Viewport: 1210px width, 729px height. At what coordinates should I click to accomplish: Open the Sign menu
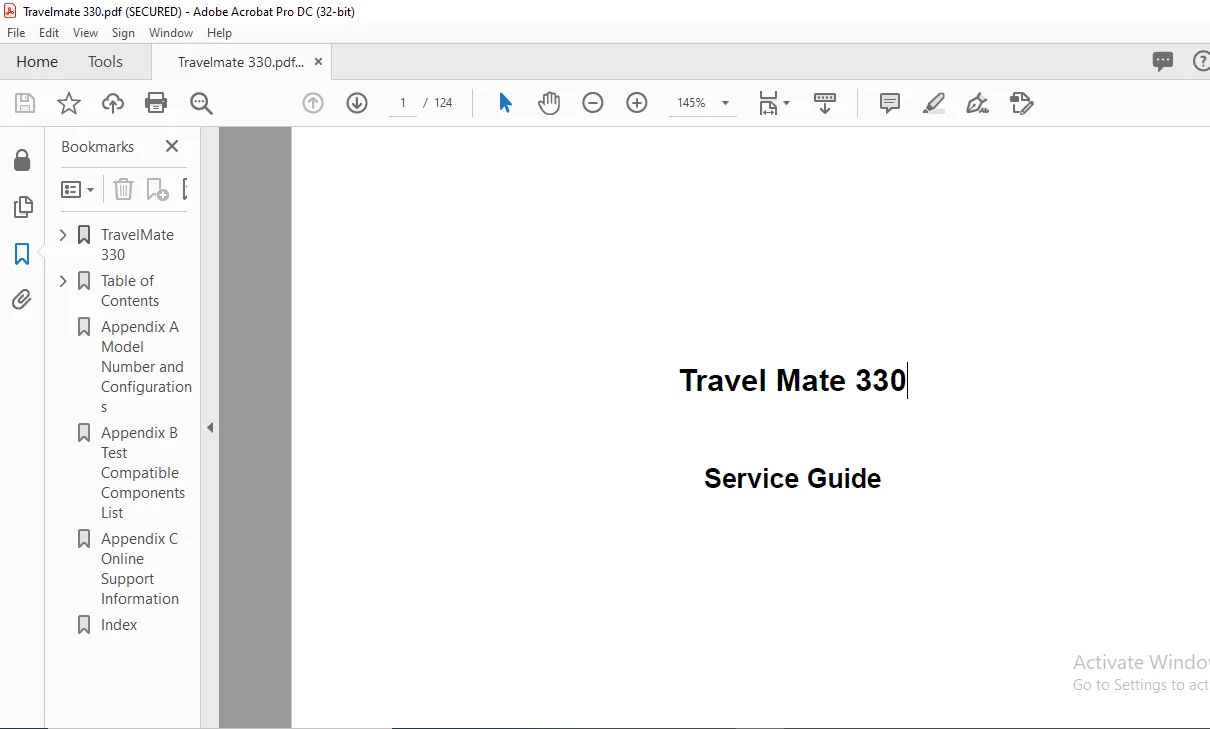(123, 33)
